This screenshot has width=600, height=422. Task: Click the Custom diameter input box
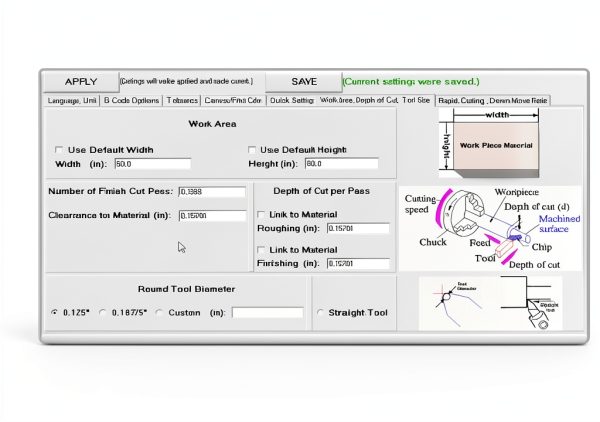tap(267, 313)
